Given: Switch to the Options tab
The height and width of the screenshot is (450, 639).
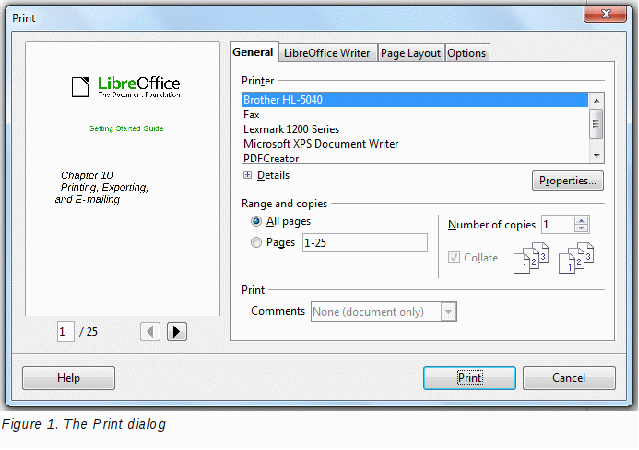Looking at the screenshot, I should pyautogui.click(x=467, y=53).
